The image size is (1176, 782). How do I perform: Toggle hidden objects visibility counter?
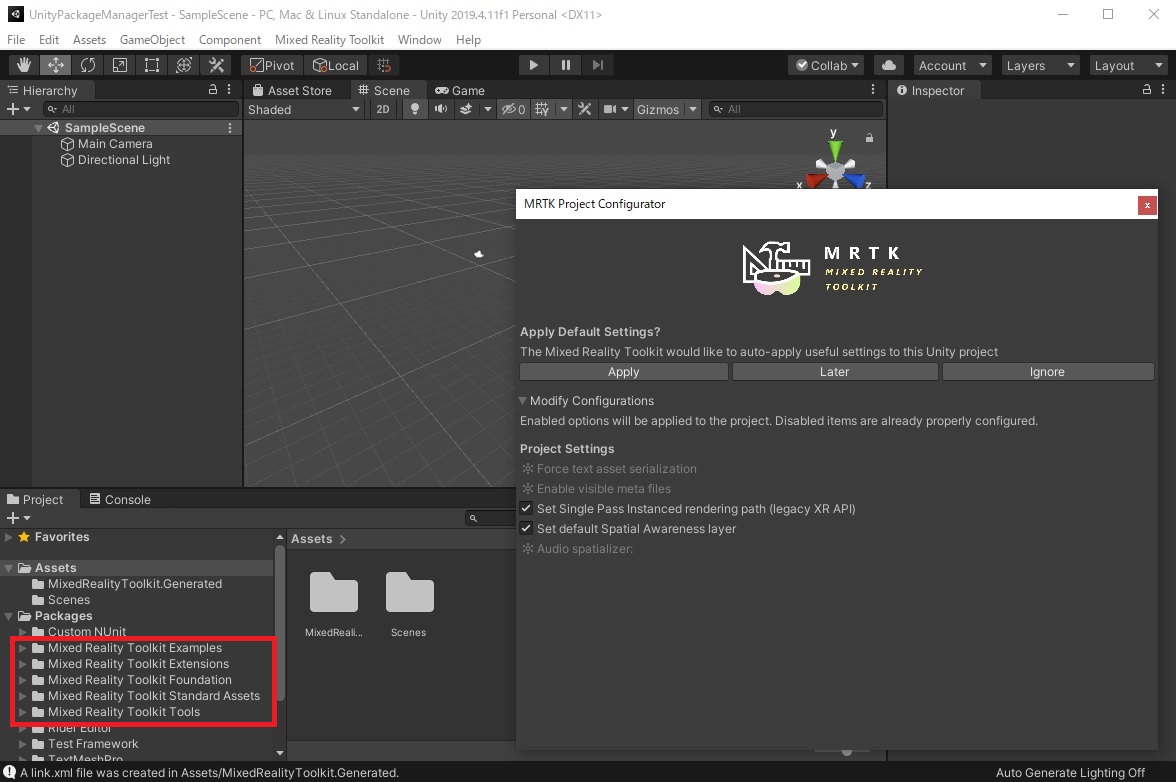click(x=514, y=109)
